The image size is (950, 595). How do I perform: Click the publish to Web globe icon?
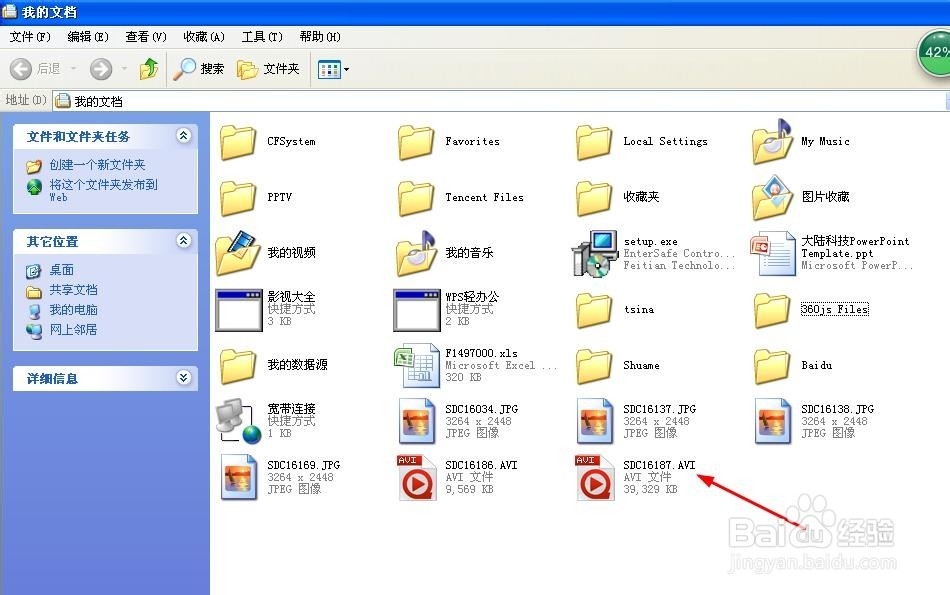34,186
